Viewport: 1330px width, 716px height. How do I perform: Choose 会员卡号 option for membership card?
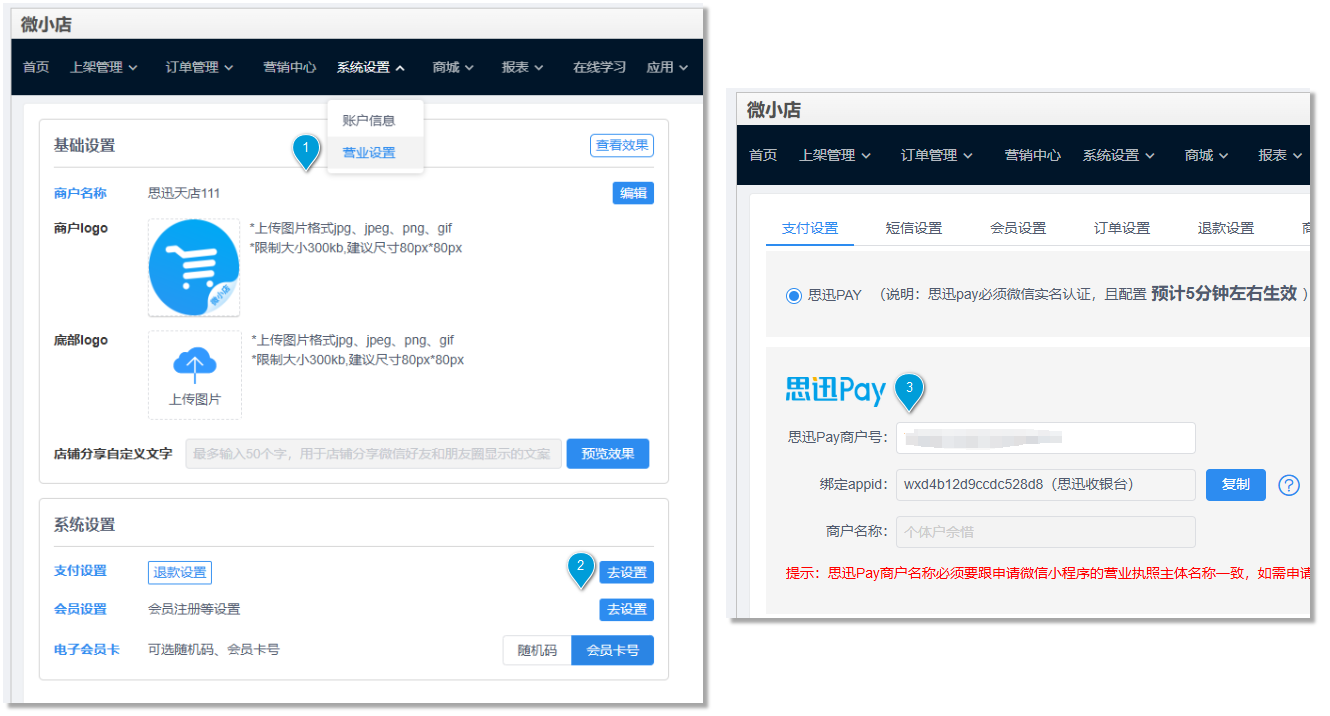coord(612,650)
